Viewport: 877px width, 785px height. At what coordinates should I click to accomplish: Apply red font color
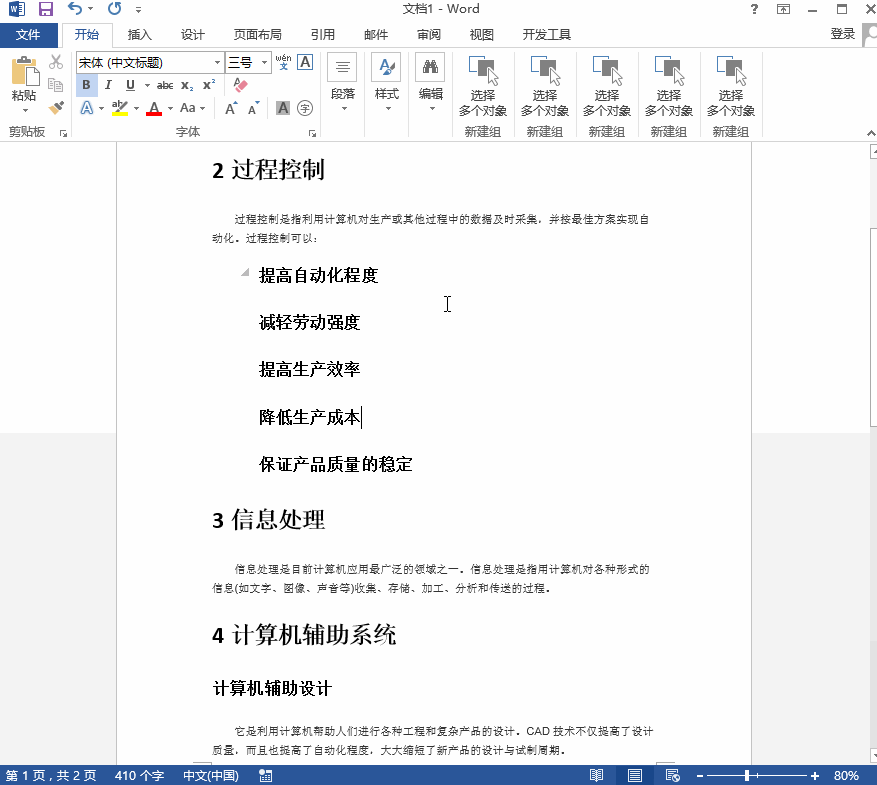pos(154,108)
